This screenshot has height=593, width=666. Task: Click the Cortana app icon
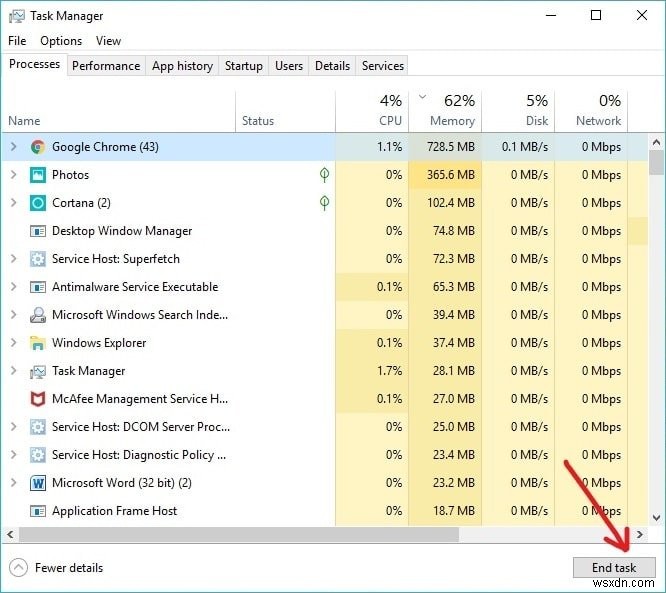38,203
